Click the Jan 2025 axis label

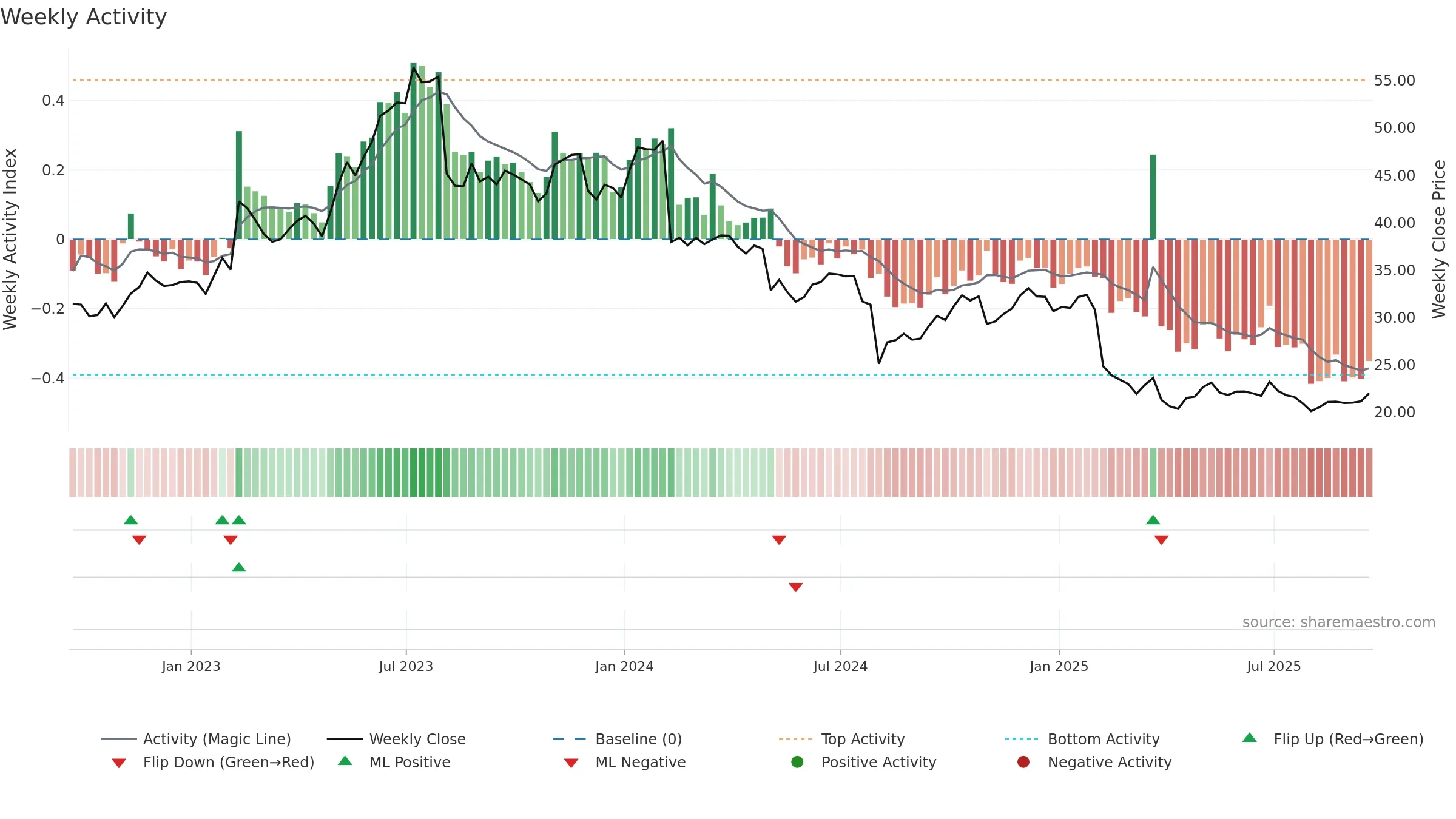coord(1059,667)
